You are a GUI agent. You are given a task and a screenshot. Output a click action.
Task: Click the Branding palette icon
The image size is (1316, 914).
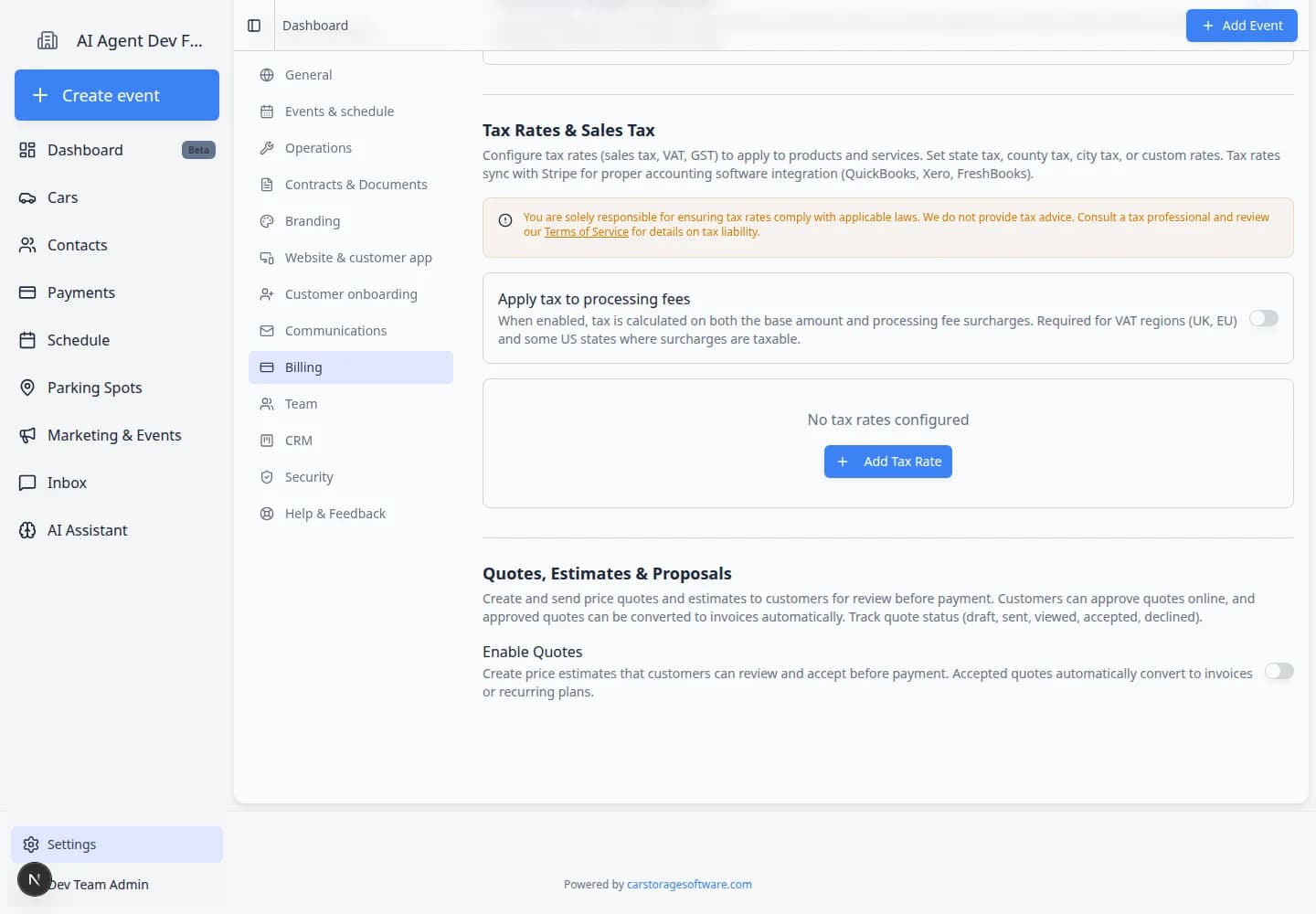coord(267,221)
